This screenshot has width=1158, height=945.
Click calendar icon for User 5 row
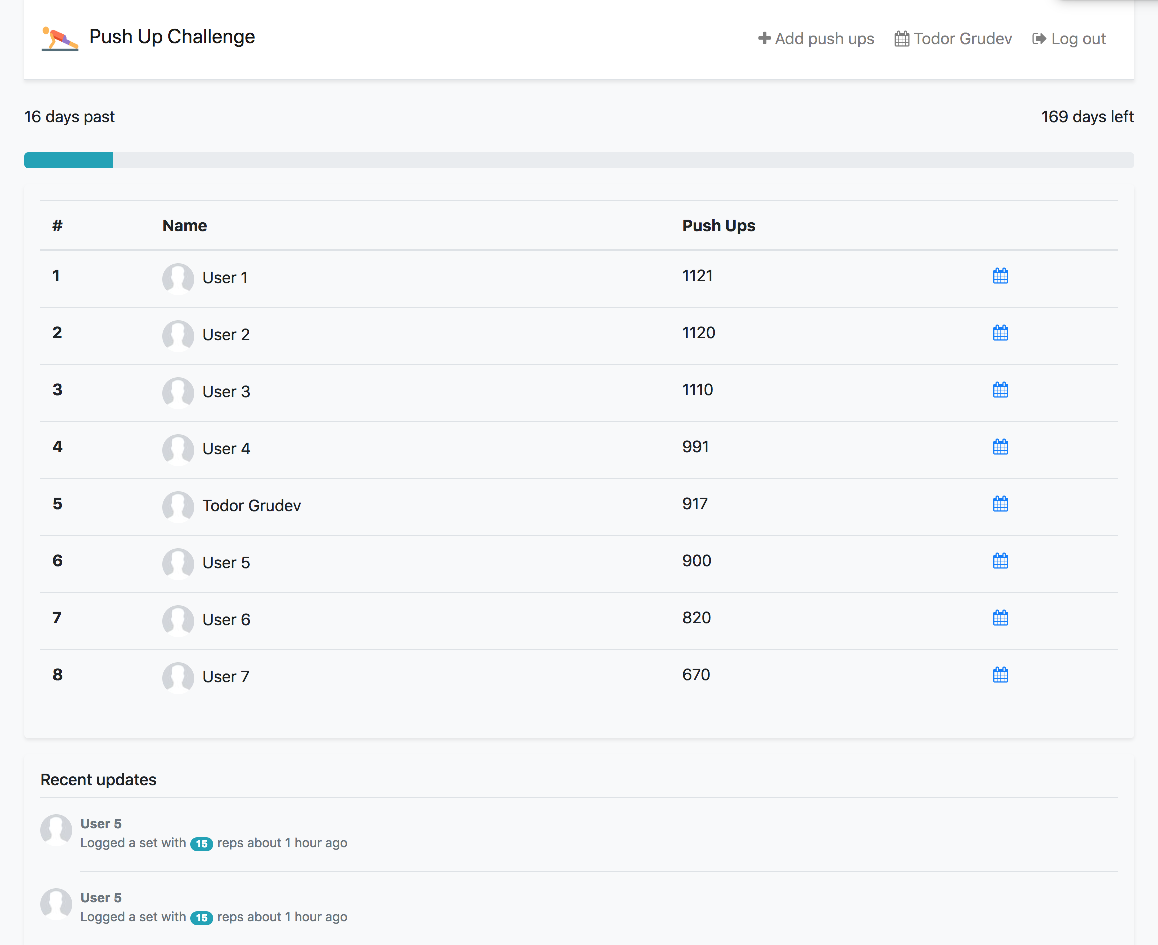pos(1000,561)
